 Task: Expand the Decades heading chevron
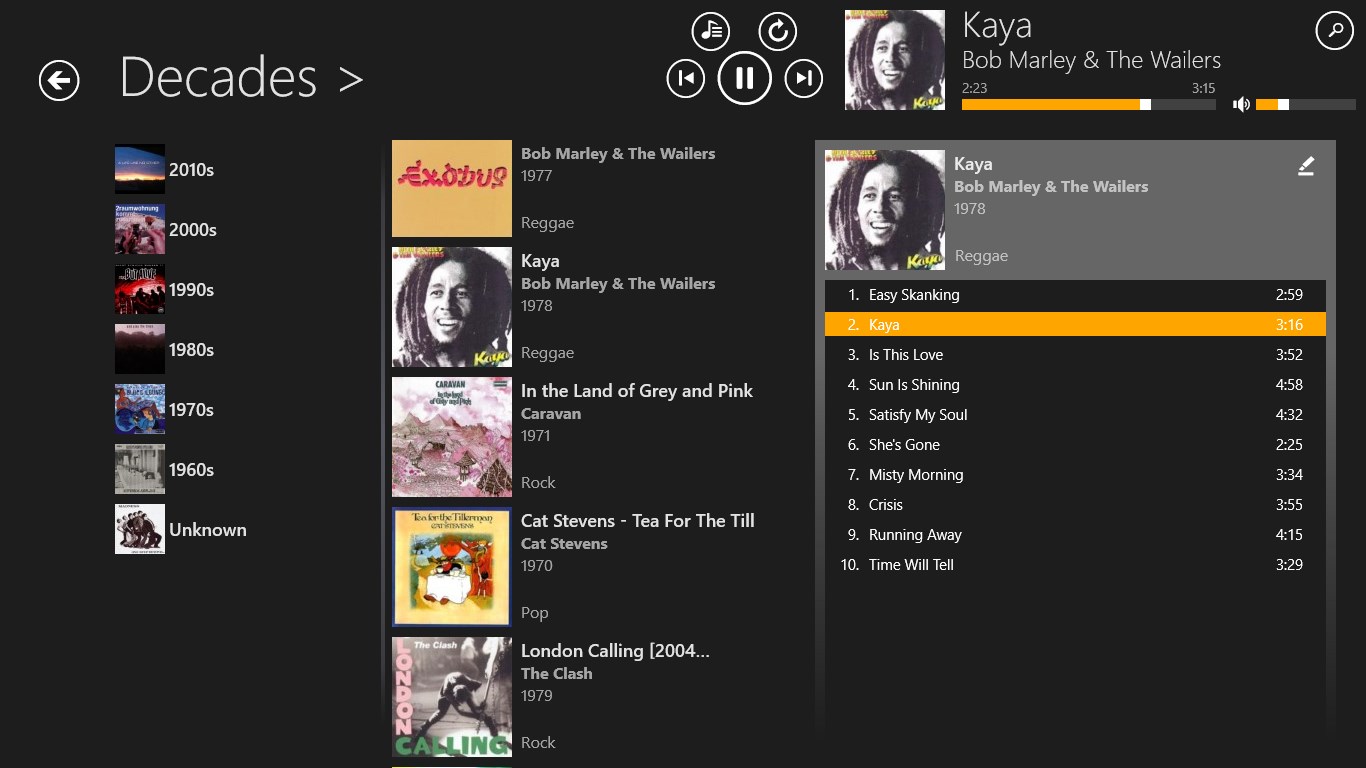[x=350, y=79]
